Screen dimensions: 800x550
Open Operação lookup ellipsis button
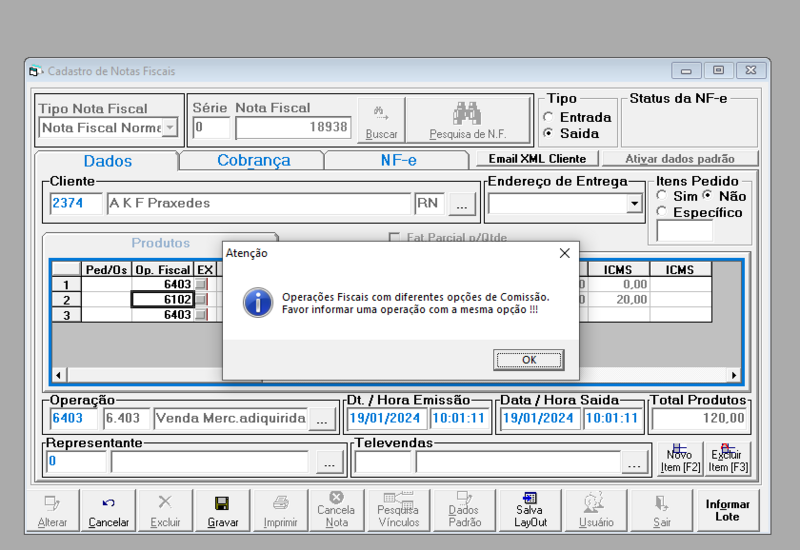(322, 418)
